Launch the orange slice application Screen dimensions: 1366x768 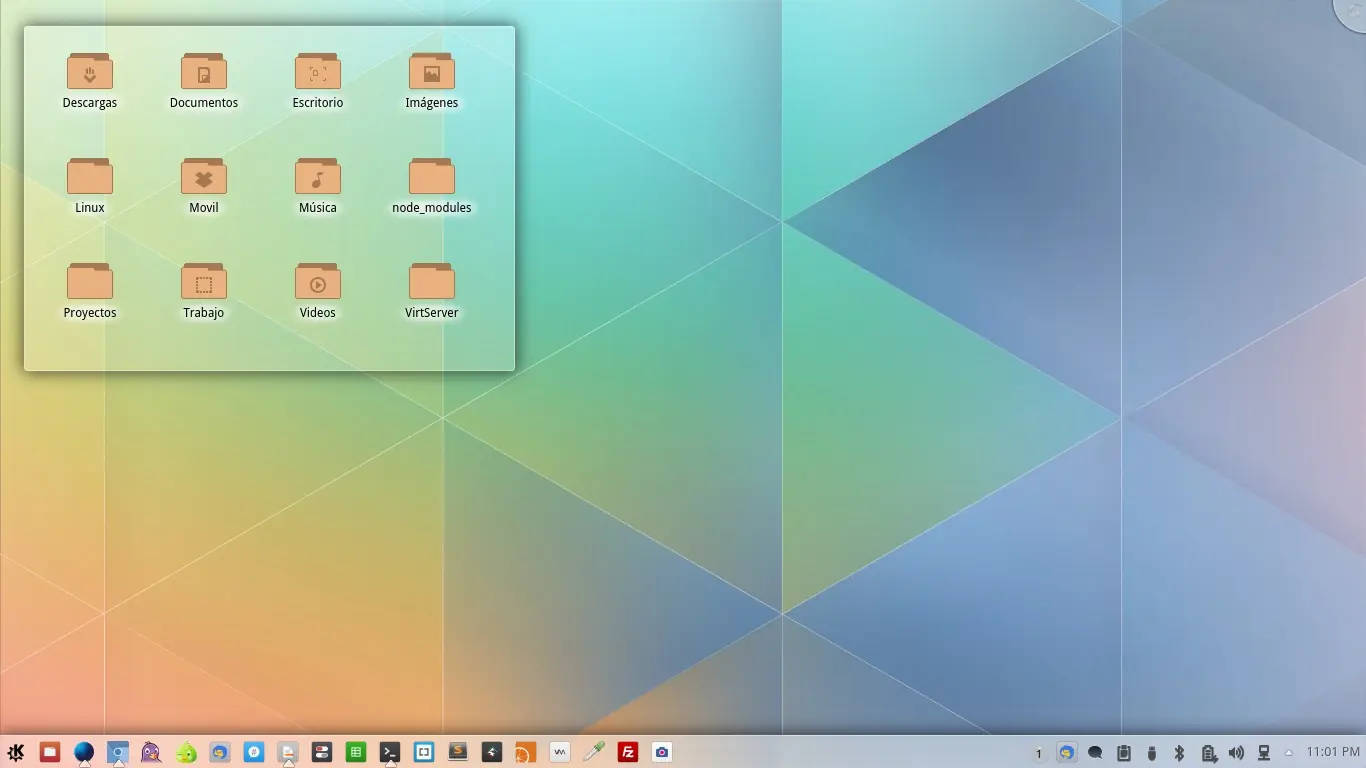pos(526,752)
